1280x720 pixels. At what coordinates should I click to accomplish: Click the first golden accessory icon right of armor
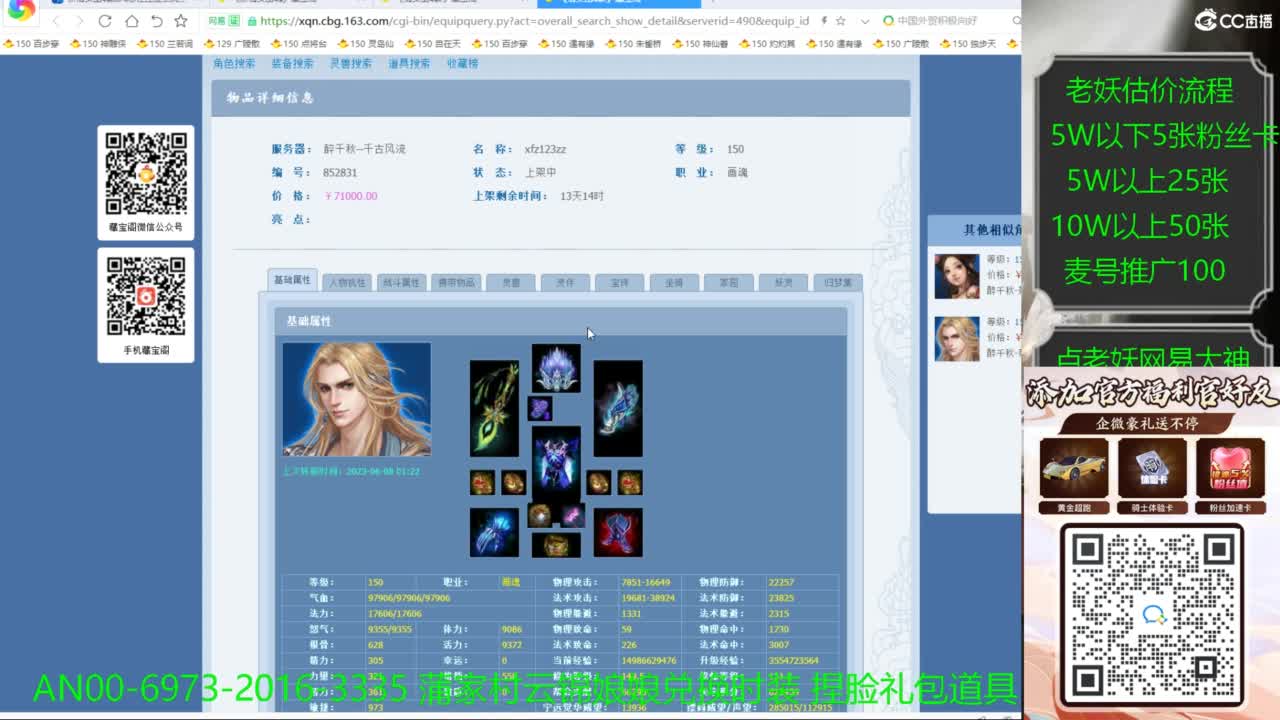pos(599,482)
